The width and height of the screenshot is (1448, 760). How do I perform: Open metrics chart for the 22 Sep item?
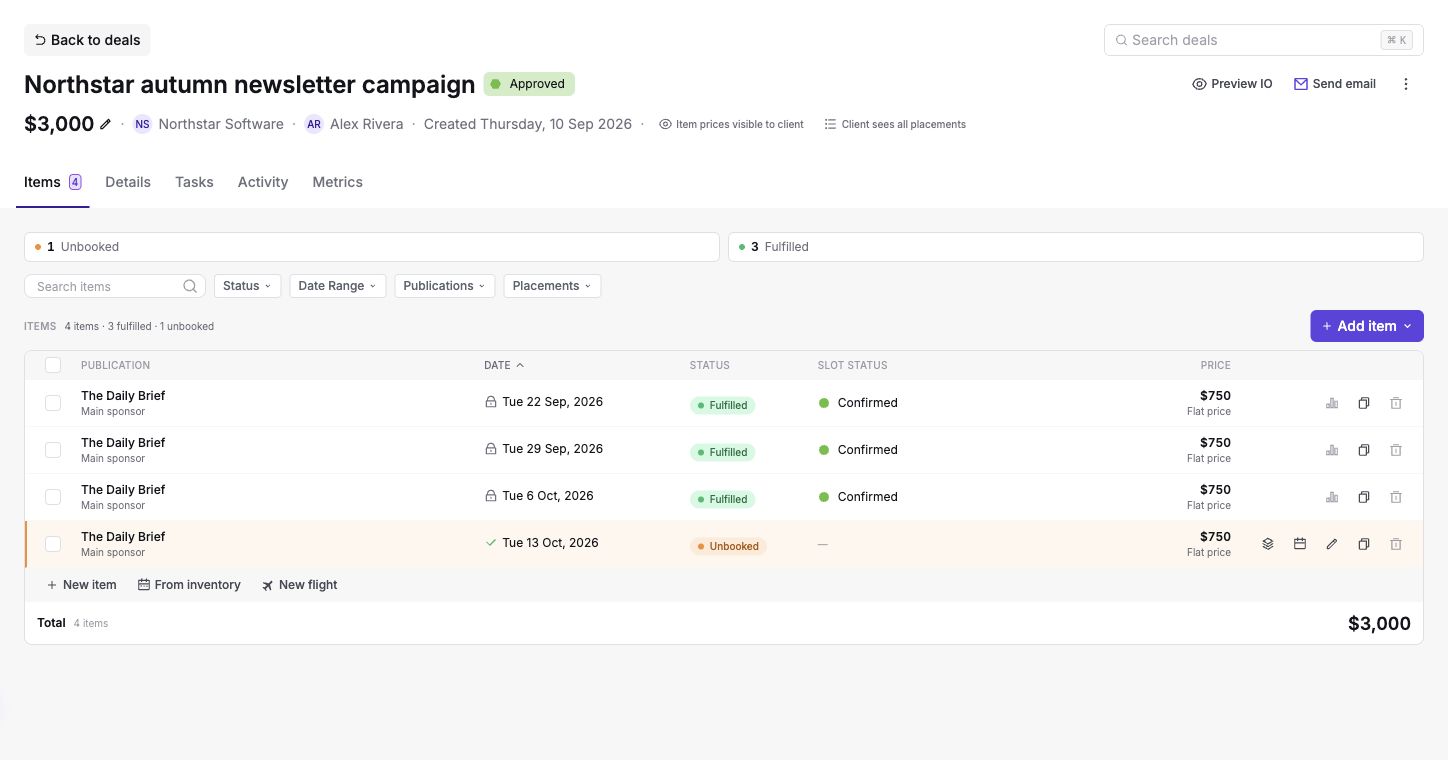1332,403
